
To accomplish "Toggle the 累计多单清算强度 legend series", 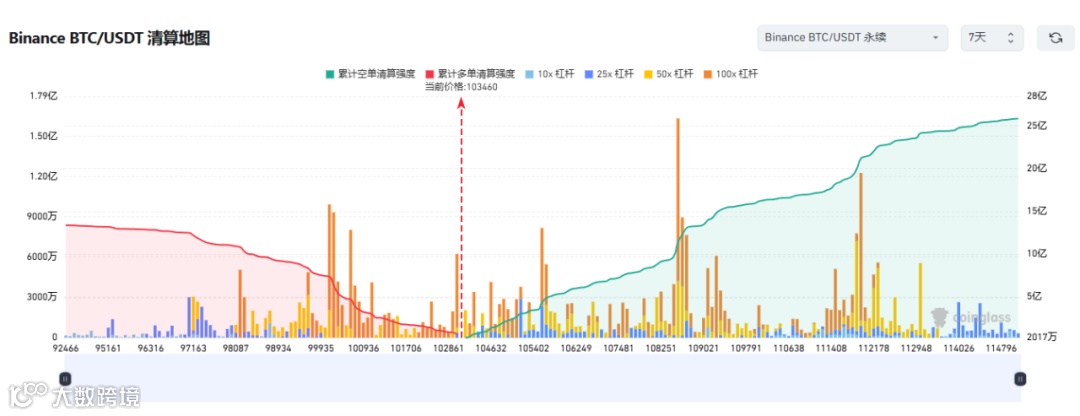I will (470, 74).
